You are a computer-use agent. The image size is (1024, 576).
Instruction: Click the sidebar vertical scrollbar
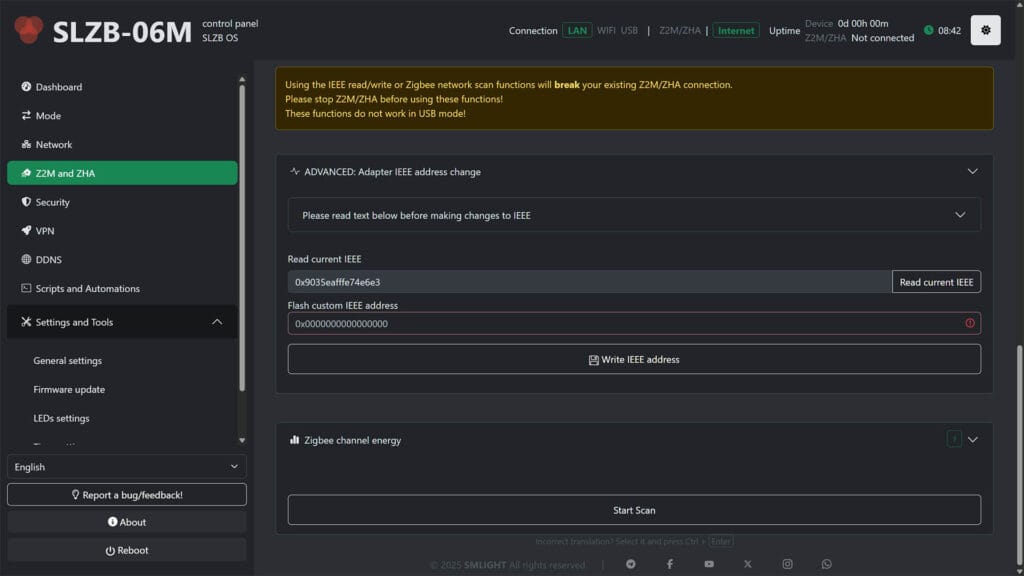pyautogui.click(x=242, y=240)
